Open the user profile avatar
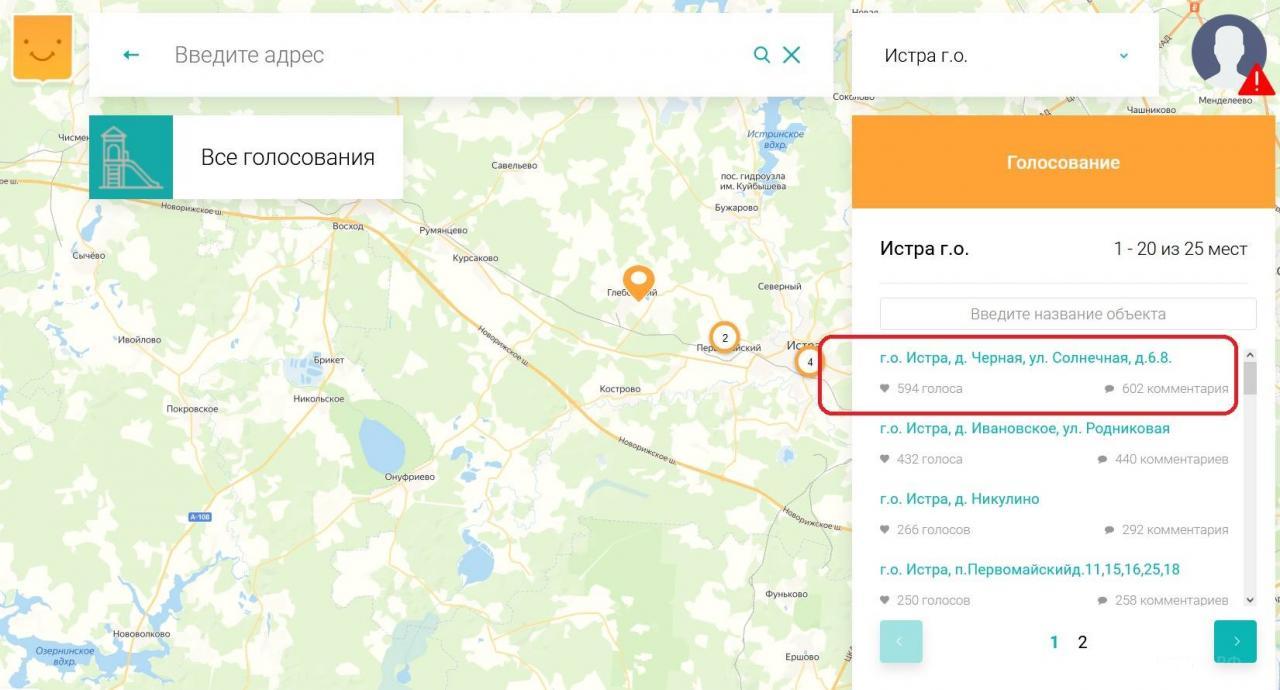 [x=1228, y=50]
